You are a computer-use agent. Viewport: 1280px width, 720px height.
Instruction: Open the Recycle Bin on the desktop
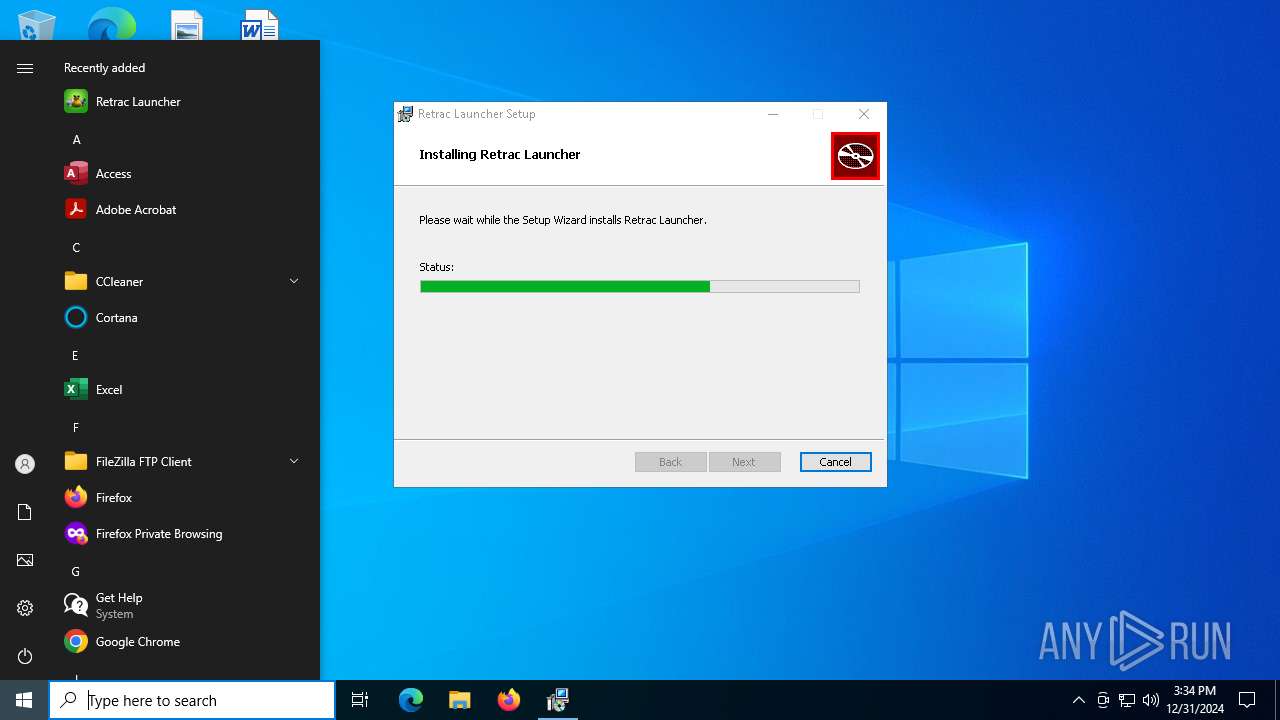(37, 25)
